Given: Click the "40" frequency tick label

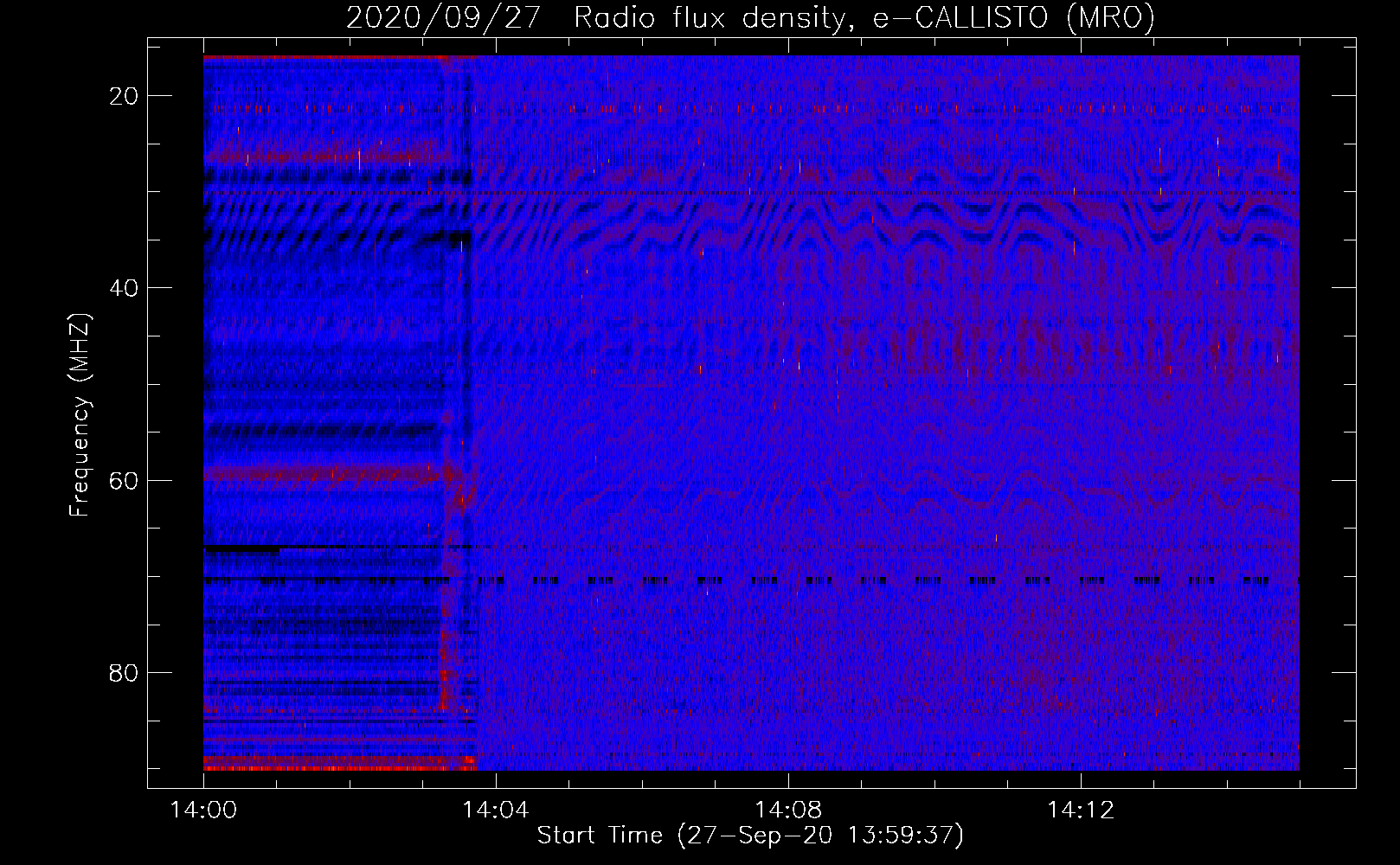Looking at the screenshot, I should point(124,288).
